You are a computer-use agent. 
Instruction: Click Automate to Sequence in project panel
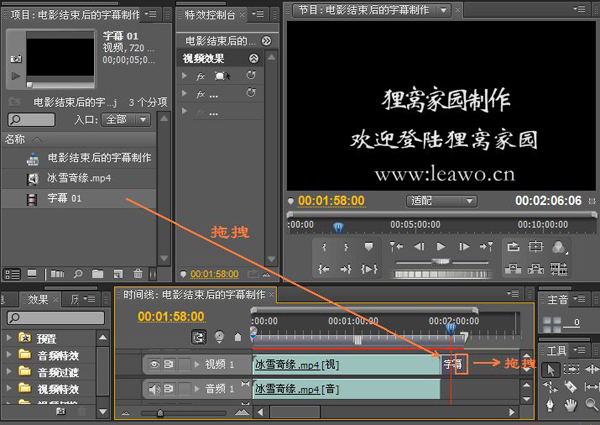(x=57, y=274)
